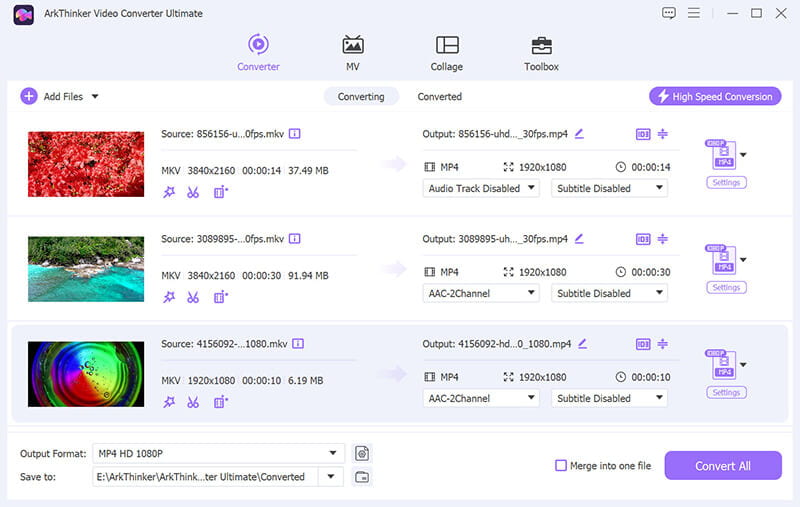Select the rainbow bubble video thumbnail
Image resolution: width=800 pixels, height=507 pixels.
86,374
